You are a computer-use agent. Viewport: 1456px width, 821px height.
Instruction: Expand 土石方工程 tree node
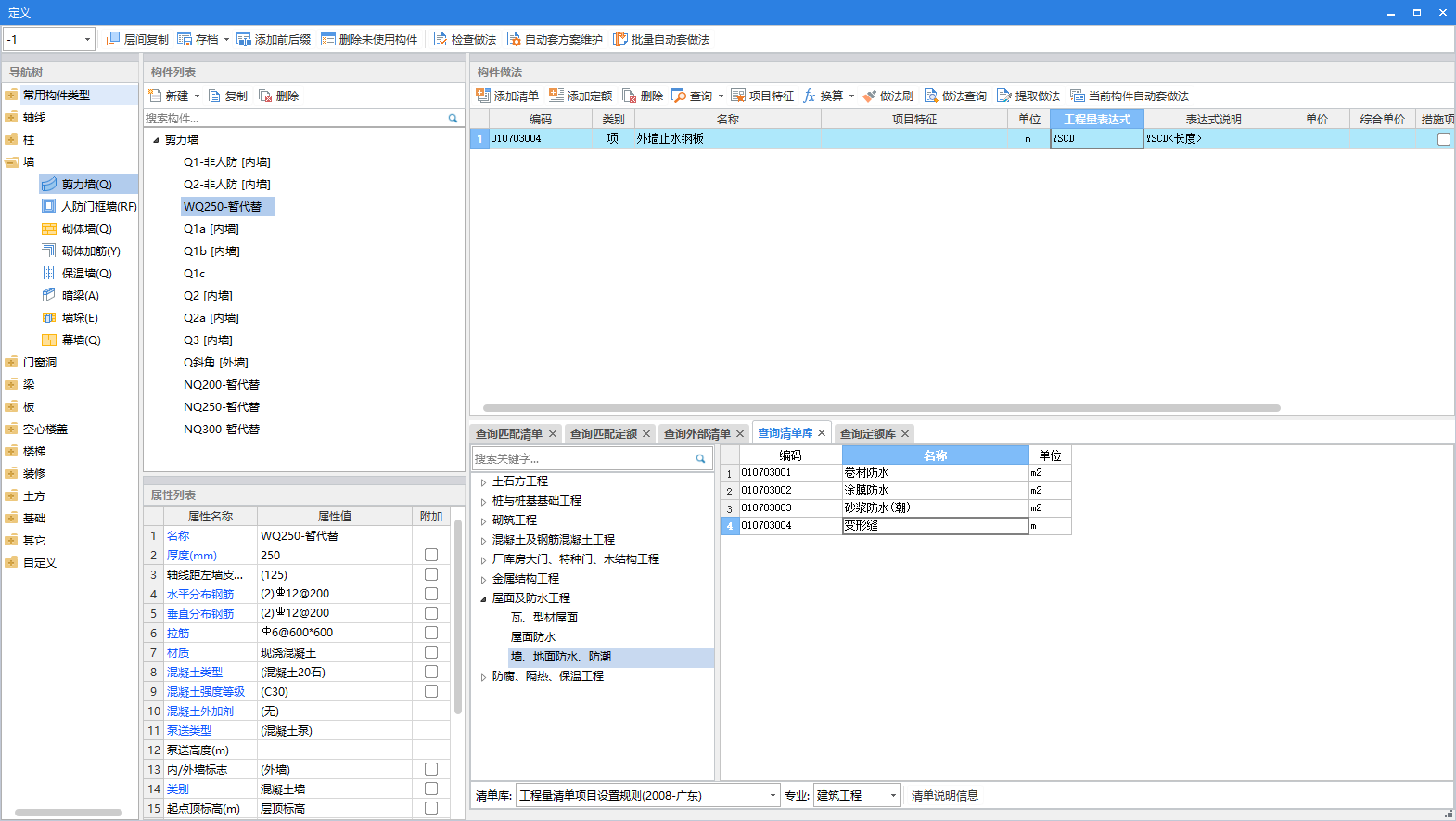[483, 482]
